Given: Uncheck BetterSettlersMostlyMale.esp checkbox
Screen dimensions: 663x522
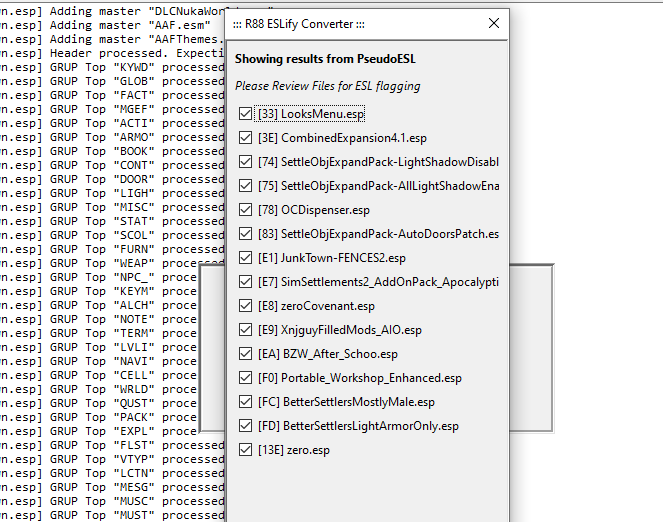Looking at the screenshot, I should (246, 402).
